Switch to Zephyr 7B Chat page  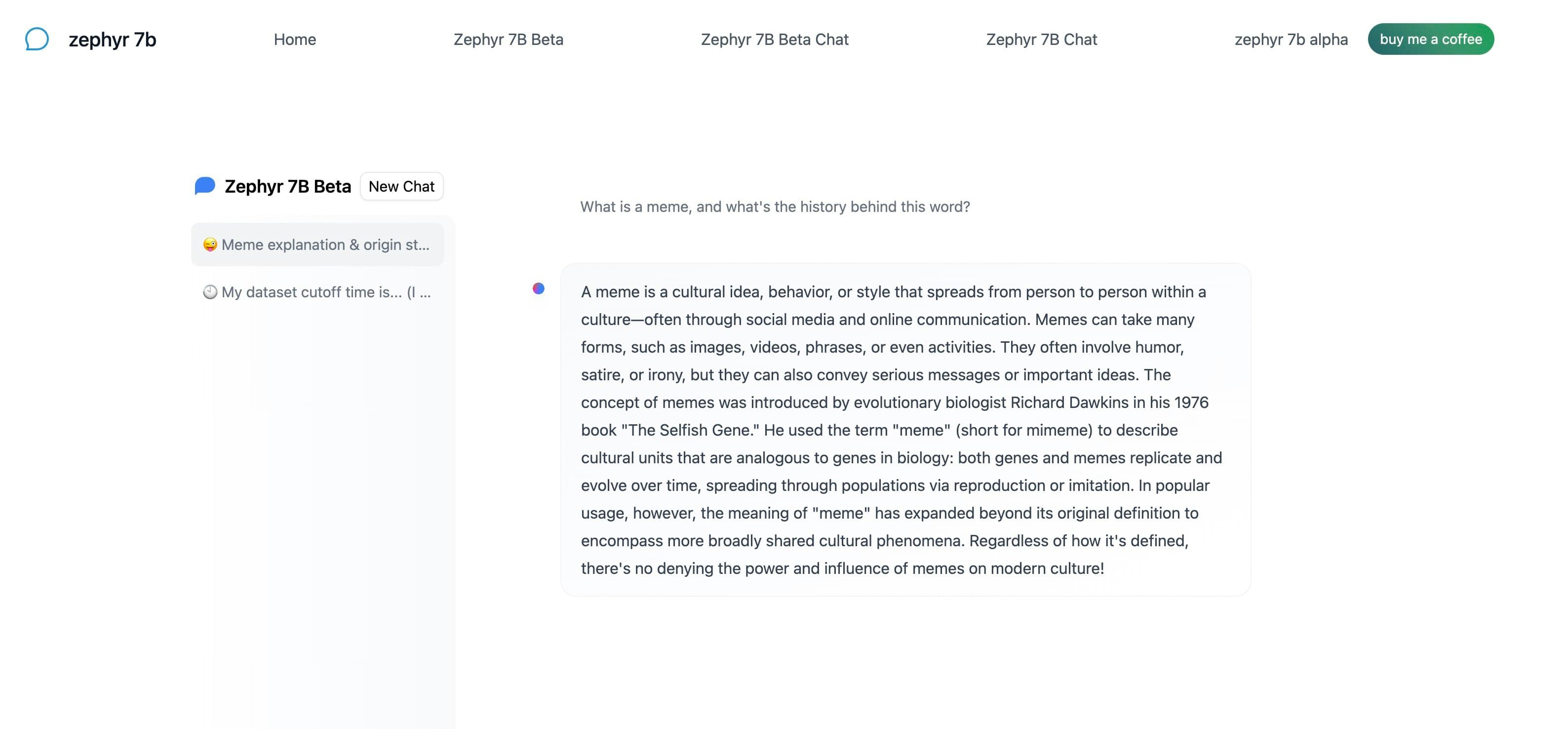pos(1041,40)
